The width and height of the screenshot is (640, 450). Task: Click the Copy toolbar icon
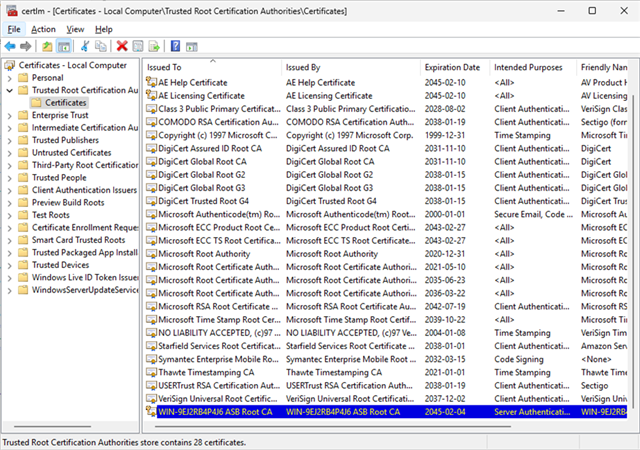[x=100, y=47]
